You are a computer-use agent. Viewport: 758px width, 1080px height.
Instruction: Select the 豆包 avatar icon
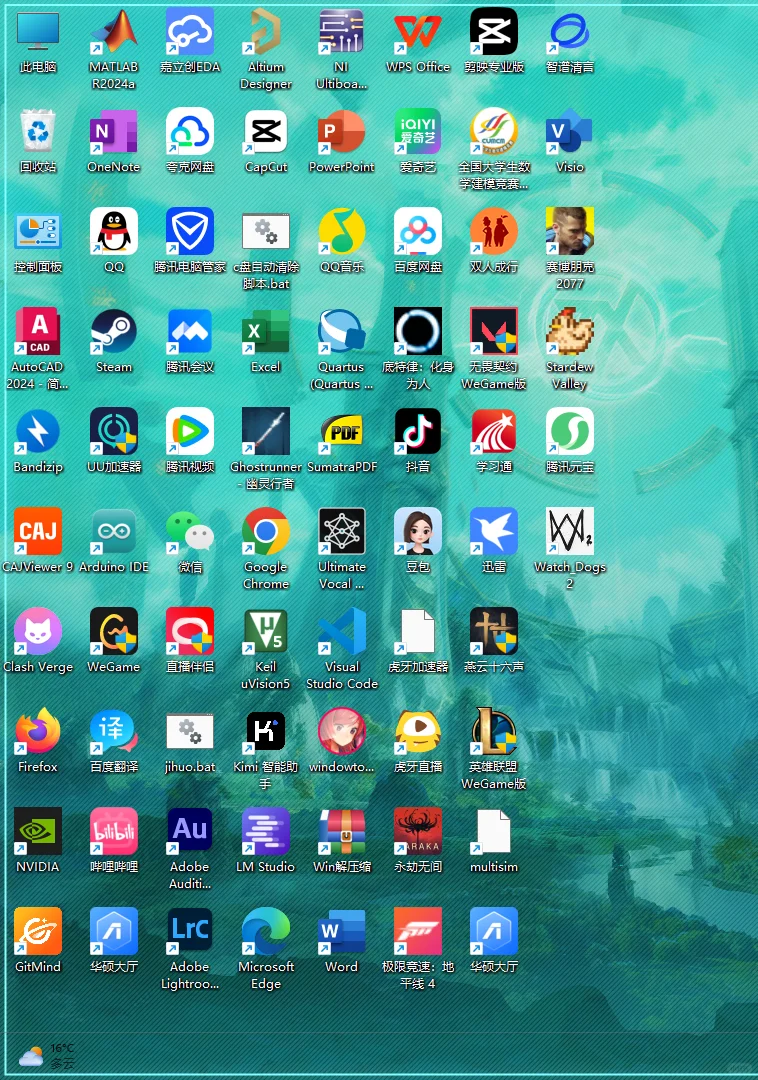[x=418, y=531]
